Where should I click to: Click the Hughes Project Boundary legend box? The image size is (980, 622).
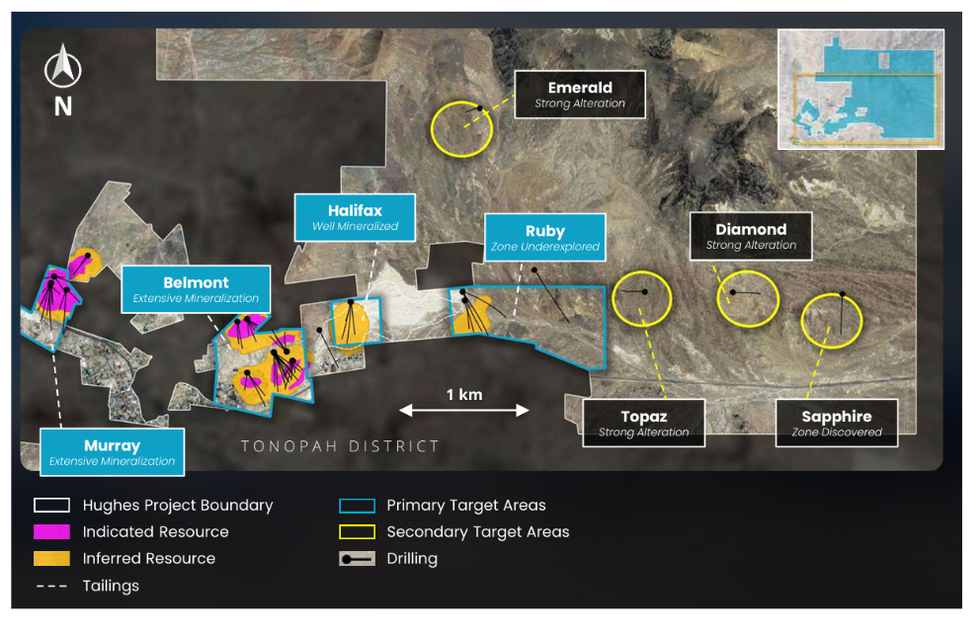coord(52,505)
